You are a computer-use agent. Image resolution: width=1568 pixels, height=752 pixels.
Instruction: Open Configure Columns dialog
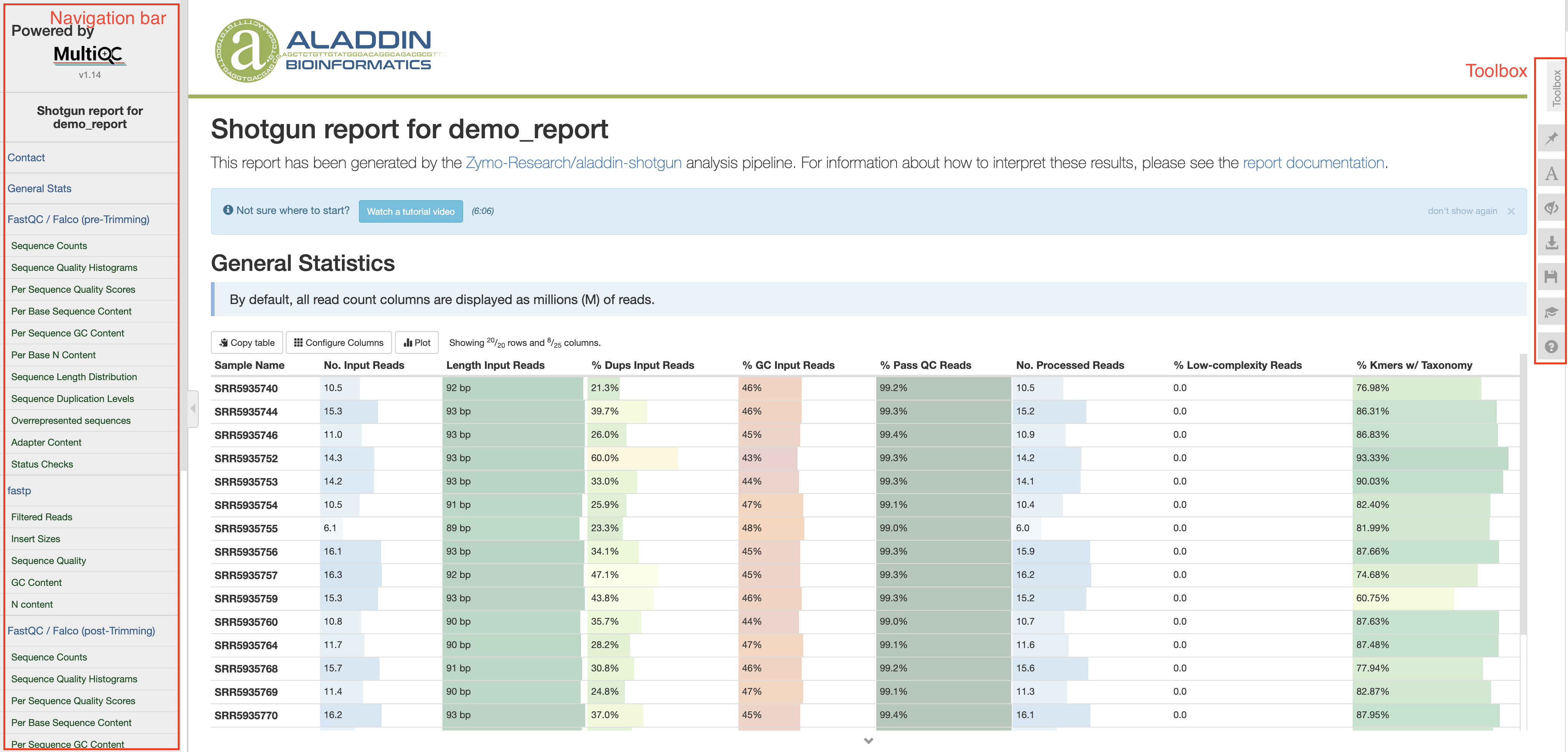point(339,342)
